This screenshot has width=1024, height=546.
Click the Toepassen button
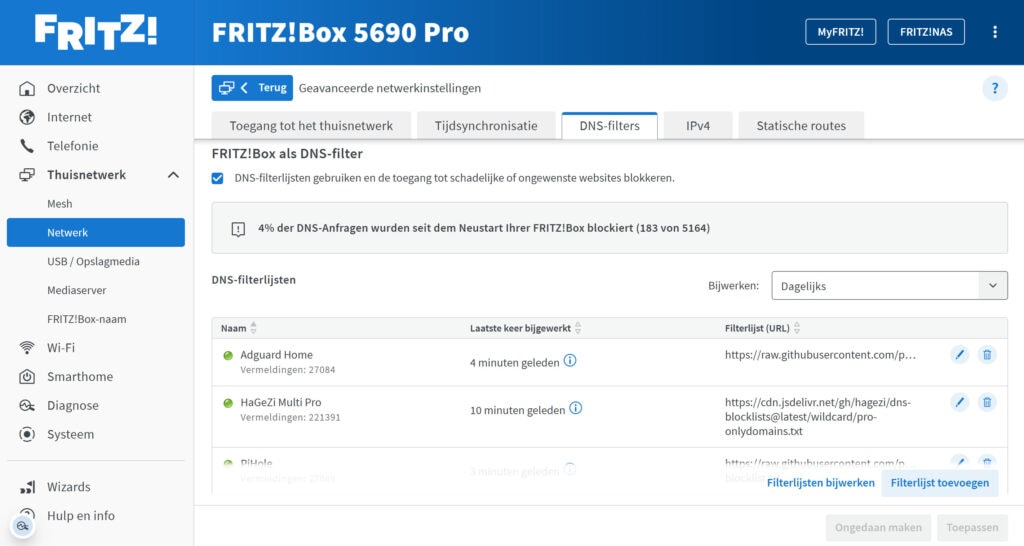pos(972,527)
